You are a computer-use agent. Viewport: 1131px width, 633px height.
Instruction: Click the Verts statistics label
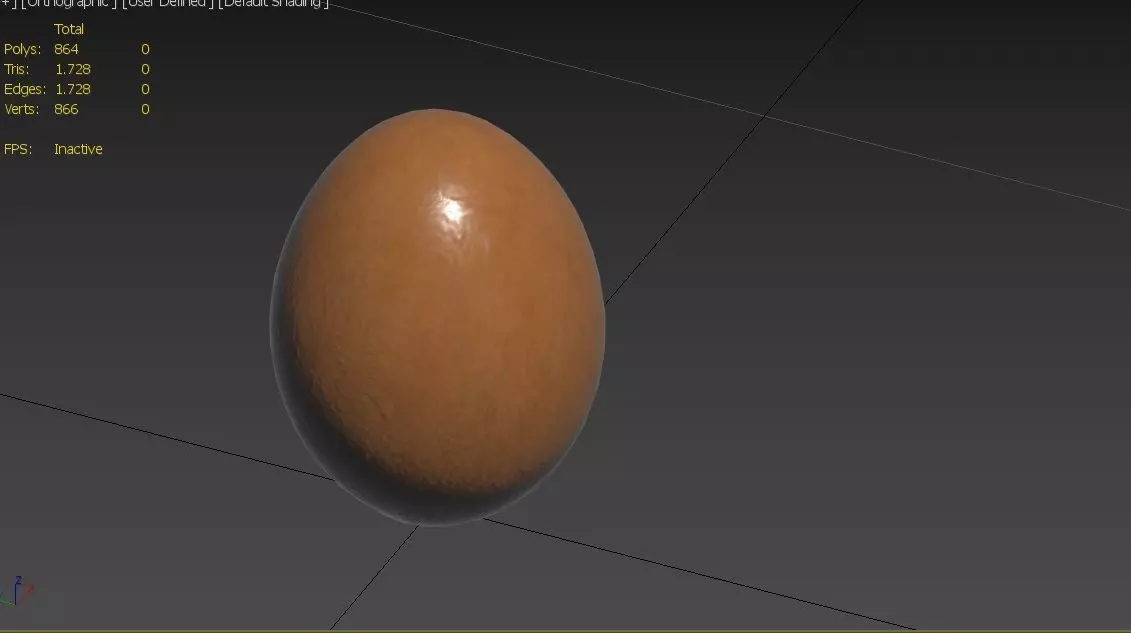coord(21,109)
